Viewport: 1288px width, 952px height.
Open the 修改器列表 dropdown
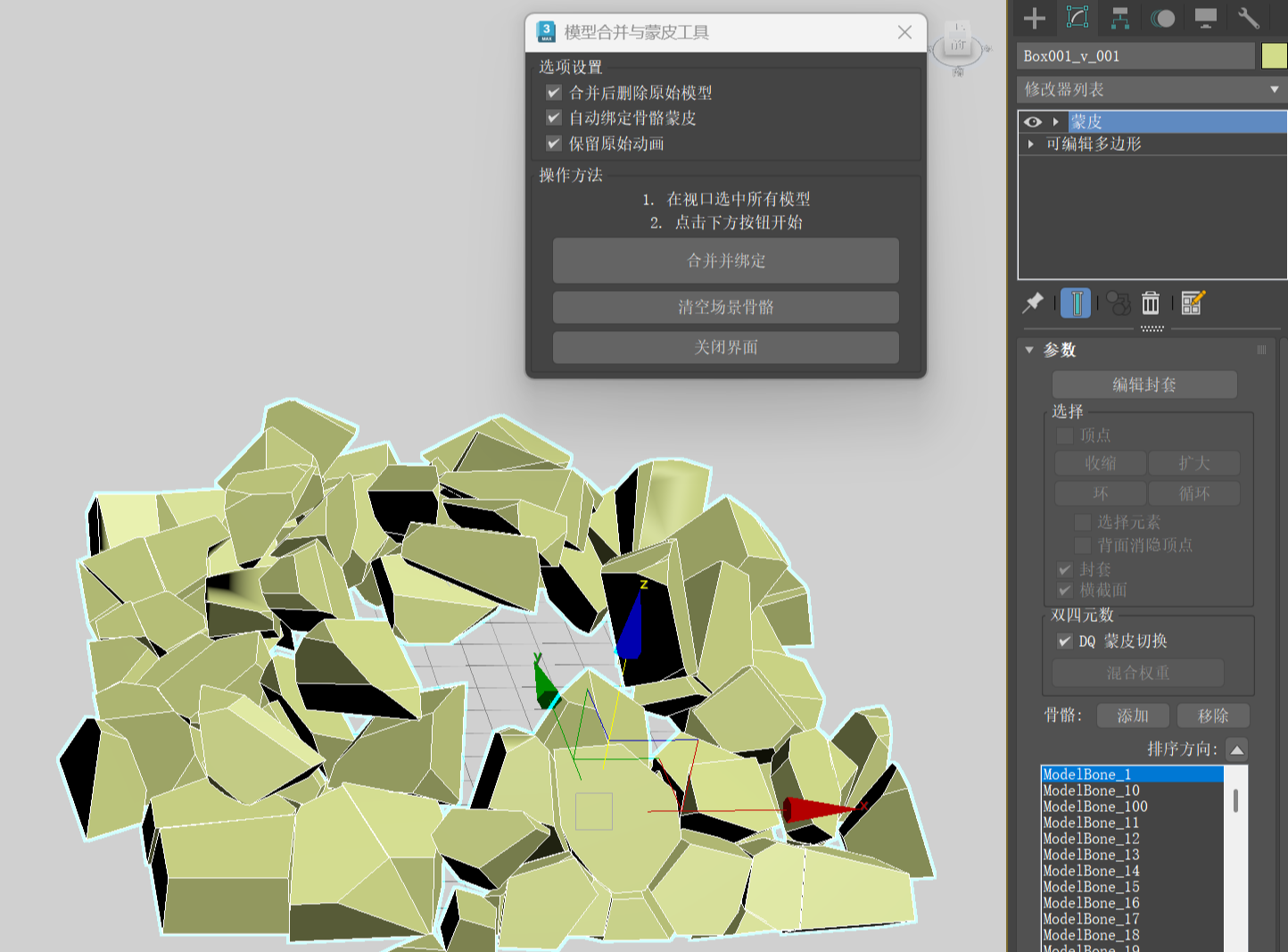pos(1151,89)
